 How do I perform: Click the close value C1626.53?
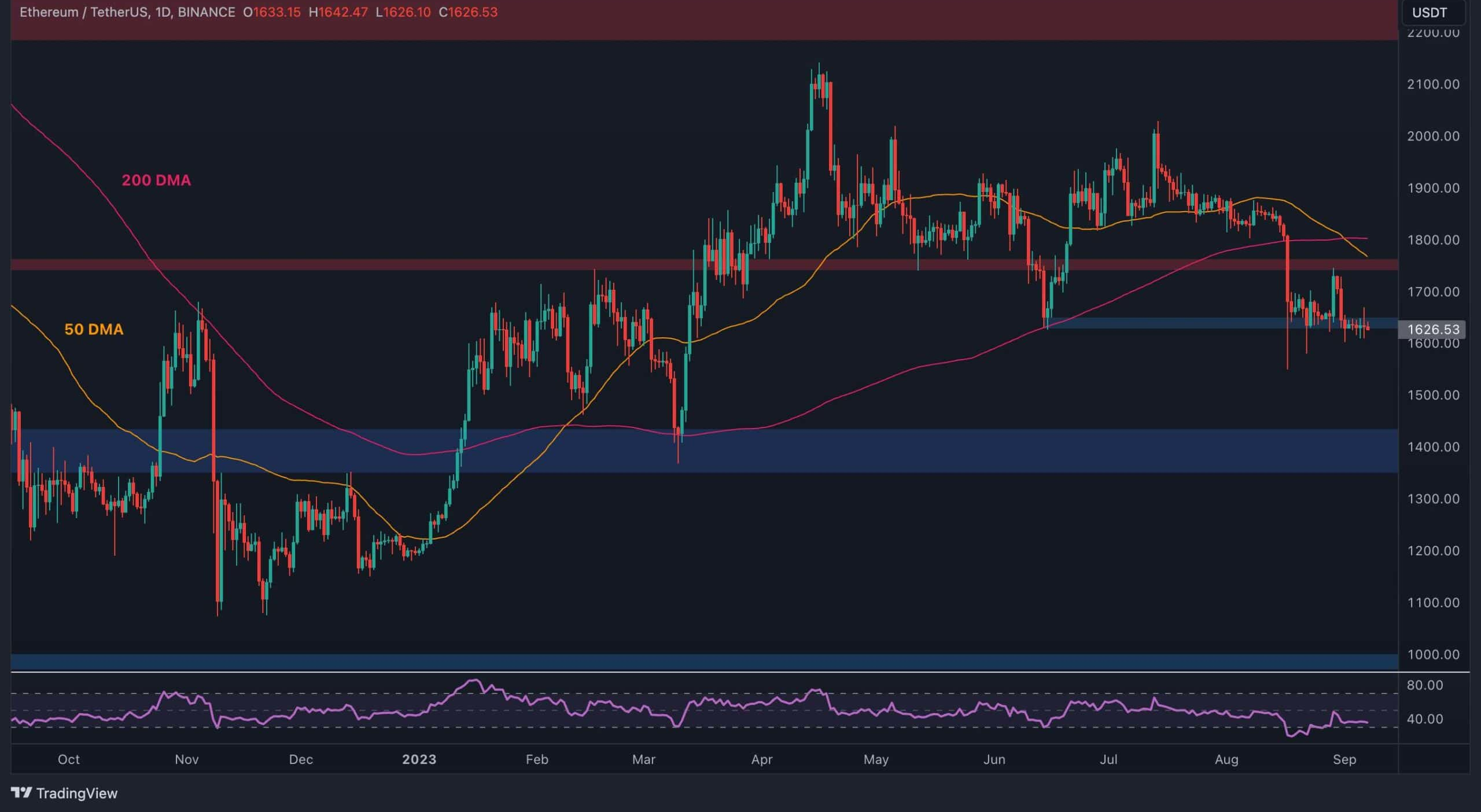468,12
